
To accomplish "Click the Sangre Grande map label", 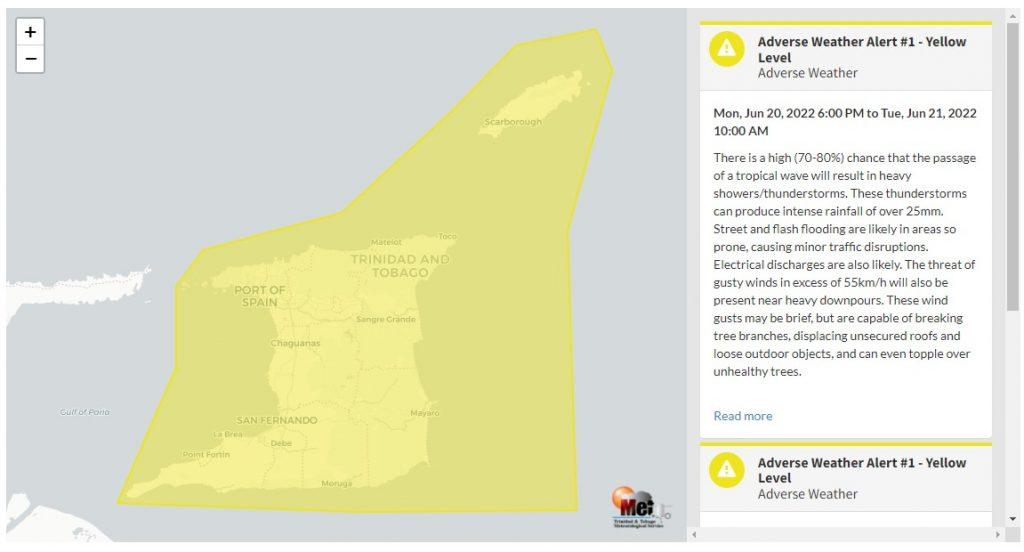I will pyautogui.click(x=385, y=319).
